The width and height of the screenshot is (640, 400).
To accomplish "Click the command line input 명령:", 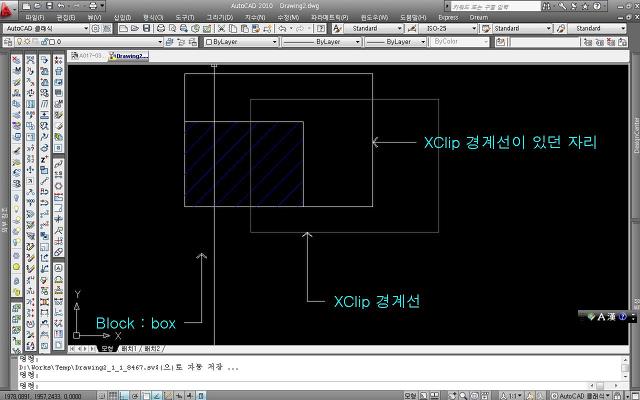I will pos(304,385).
